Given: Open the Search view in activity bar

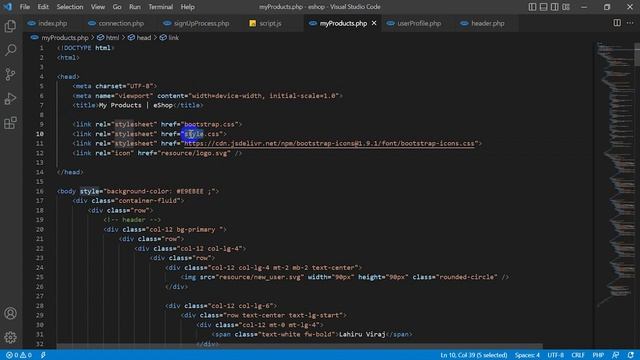Looking at the screenshot, I should [10, 50].
